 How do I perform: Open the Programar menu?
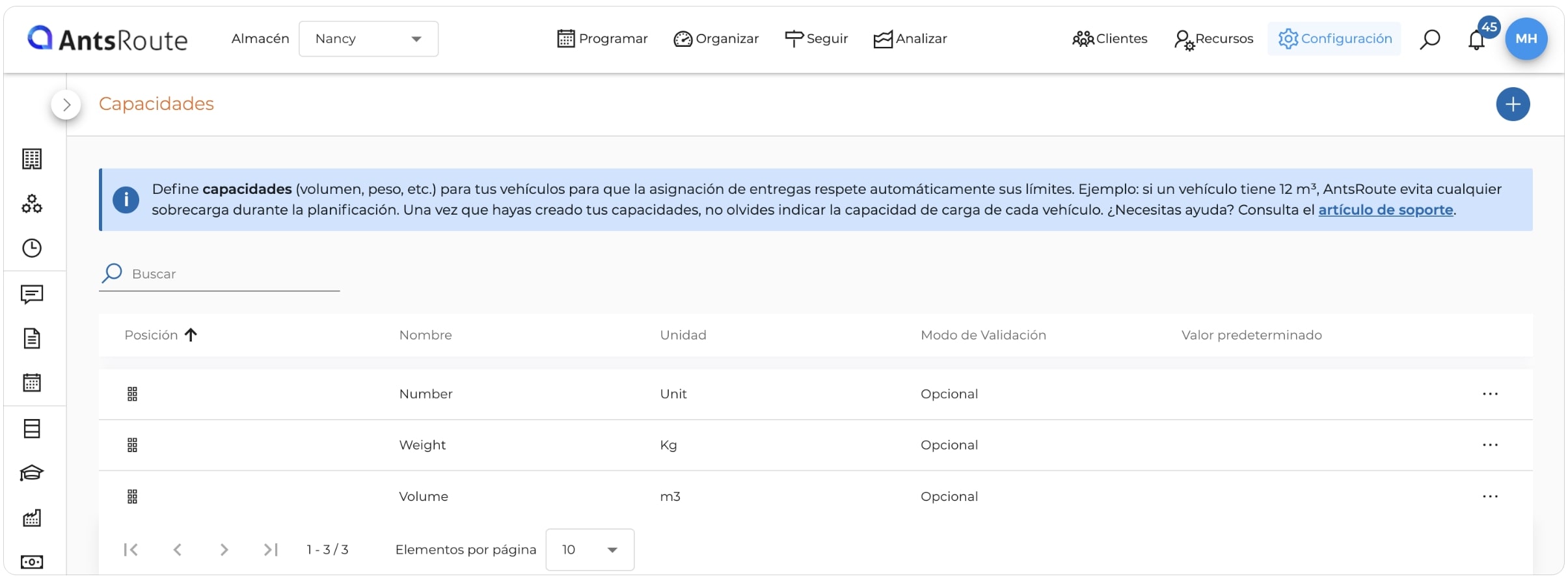[x=602, y=39]
